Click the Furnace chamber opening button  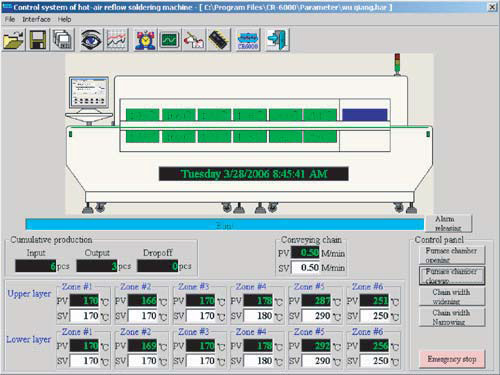tap(452, 255)
